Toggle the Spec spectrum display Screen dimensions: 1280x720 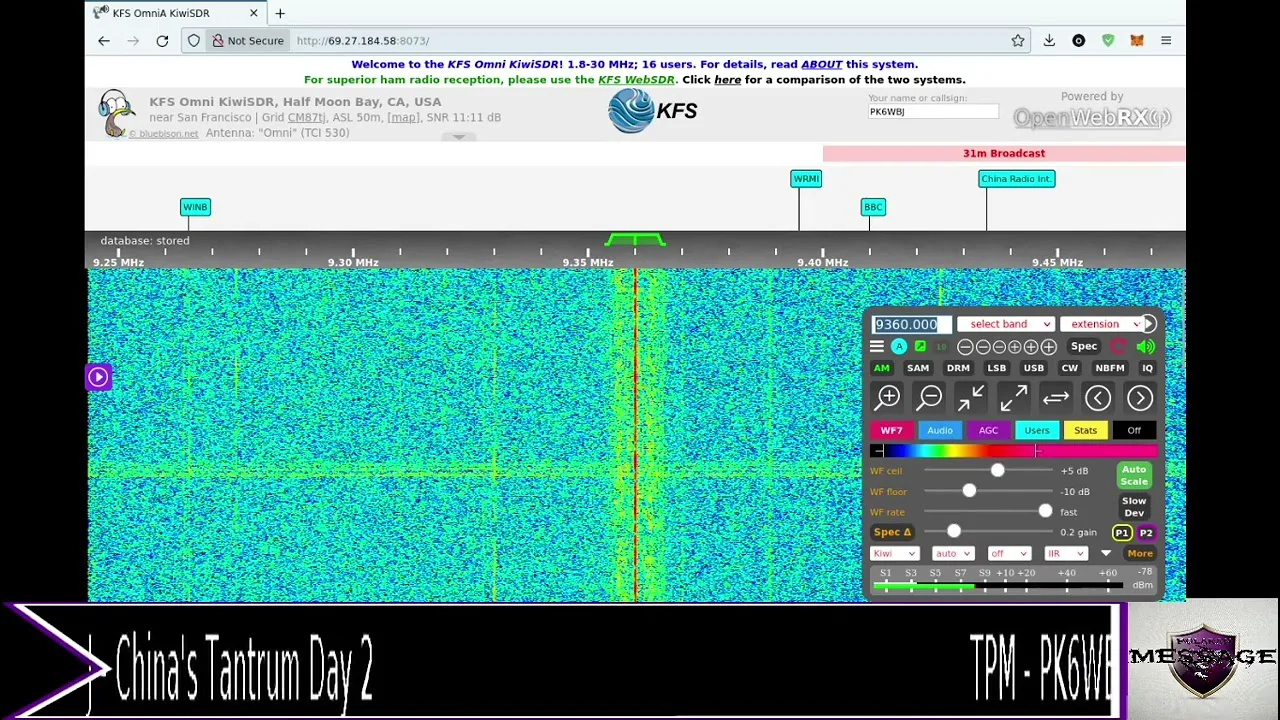pyautogui.click(x=1083, y=346)
